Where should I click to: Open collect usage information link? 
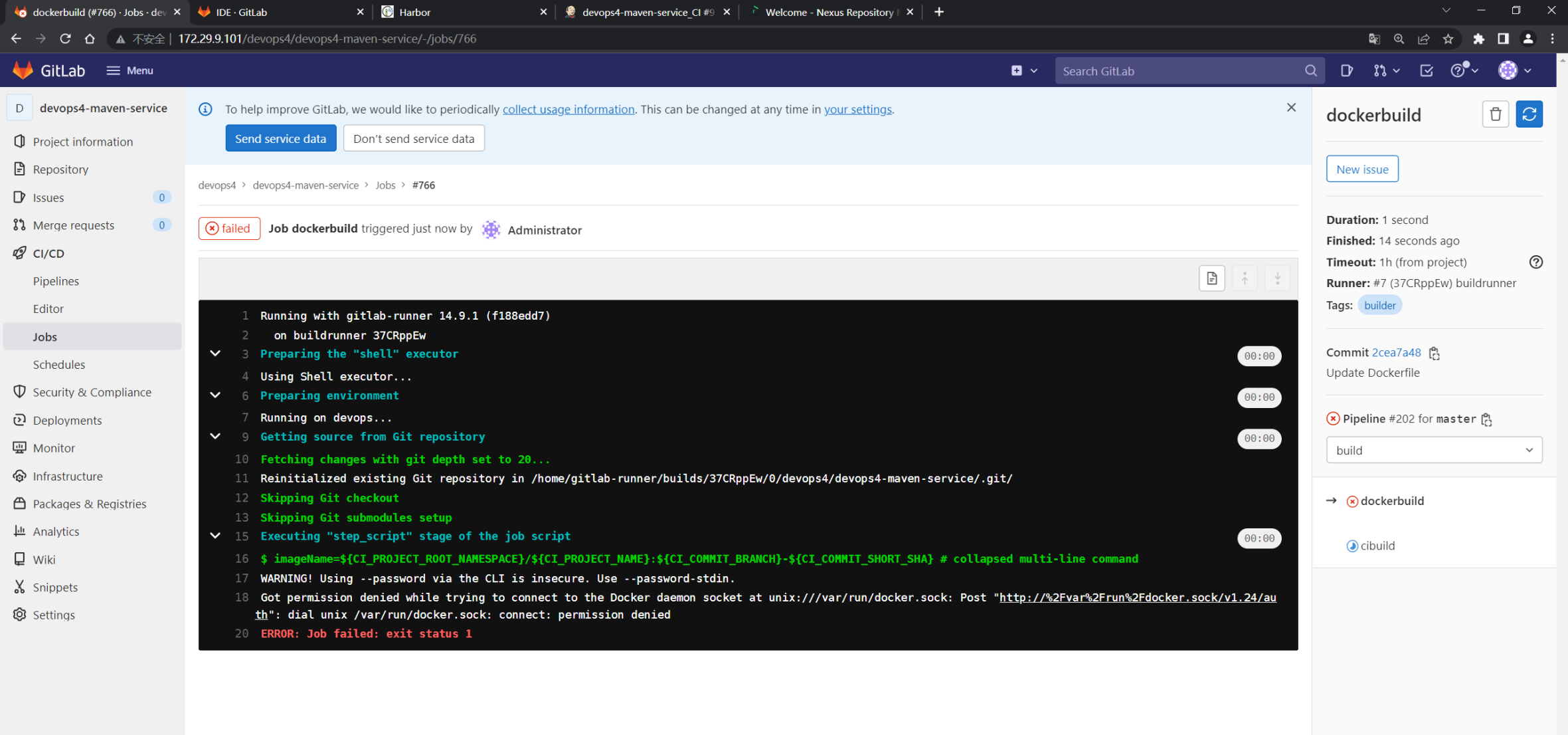click(x=568, y=109)
